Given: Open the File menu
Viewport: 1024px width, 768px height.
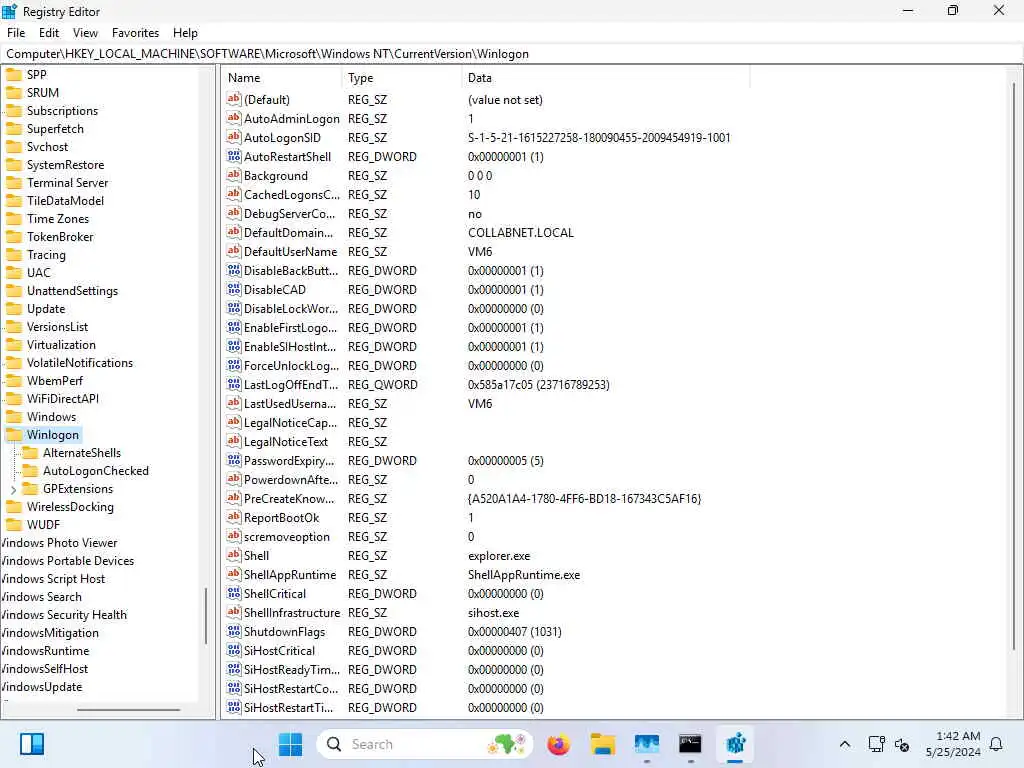Looking at the screenshot, I should pyautogui.click(x=16, y=33).
